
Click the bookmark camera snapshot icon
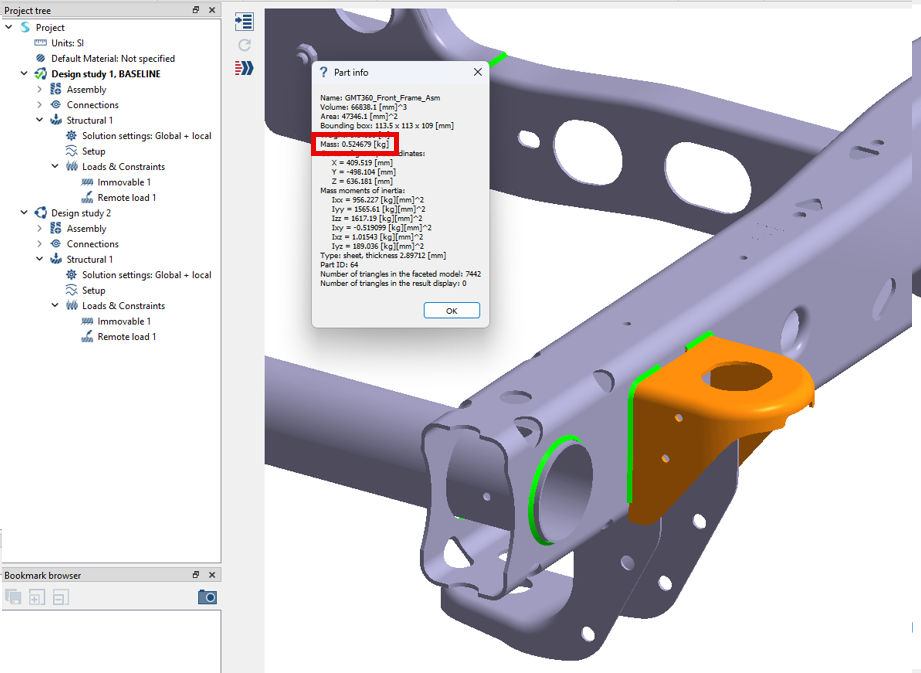(207, 597)
